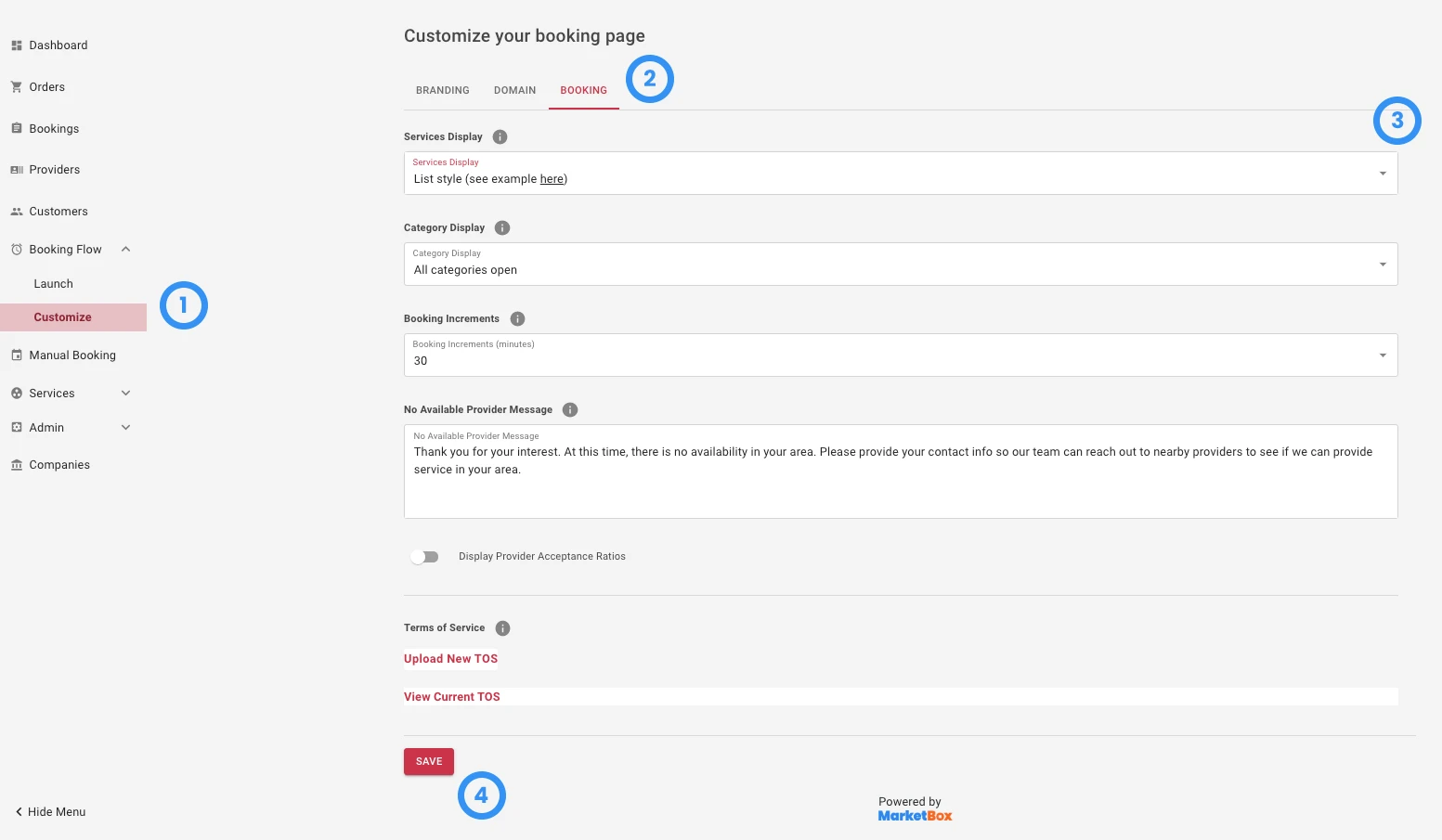1442x840 pixels.
Task: Open Manual Booking
Action: [72, 355]
